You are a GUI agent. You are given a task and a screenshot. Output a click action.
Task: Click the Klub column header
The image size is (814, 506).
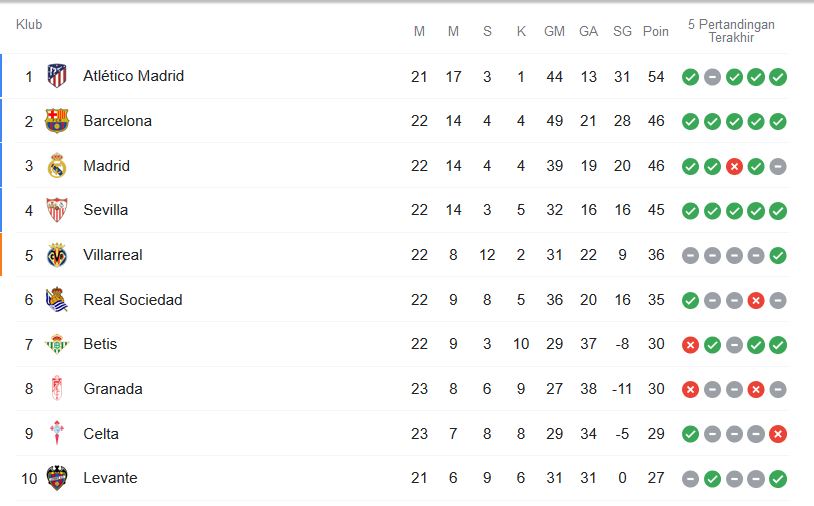29,24
